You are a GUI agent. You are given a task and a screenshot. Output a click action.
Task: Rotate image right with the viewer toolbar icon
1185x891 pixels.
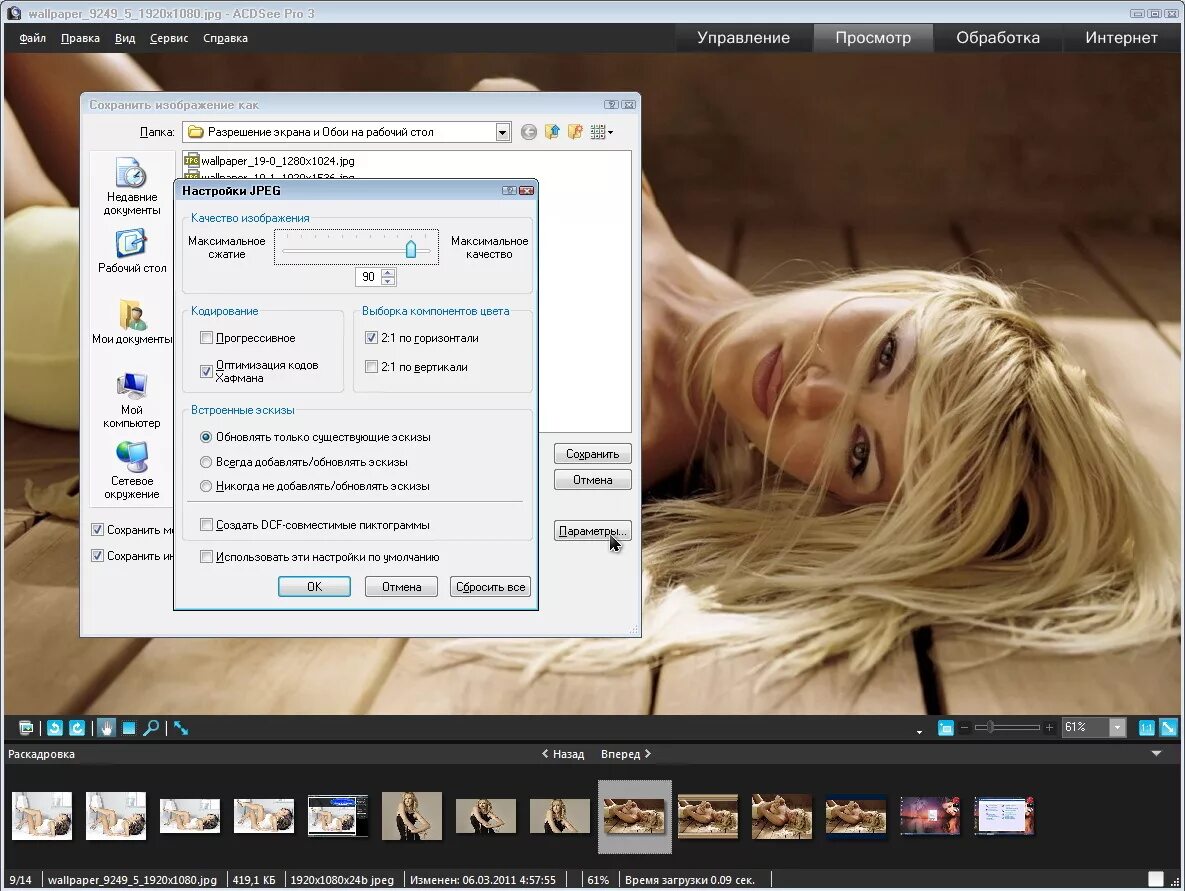(77, 728)
